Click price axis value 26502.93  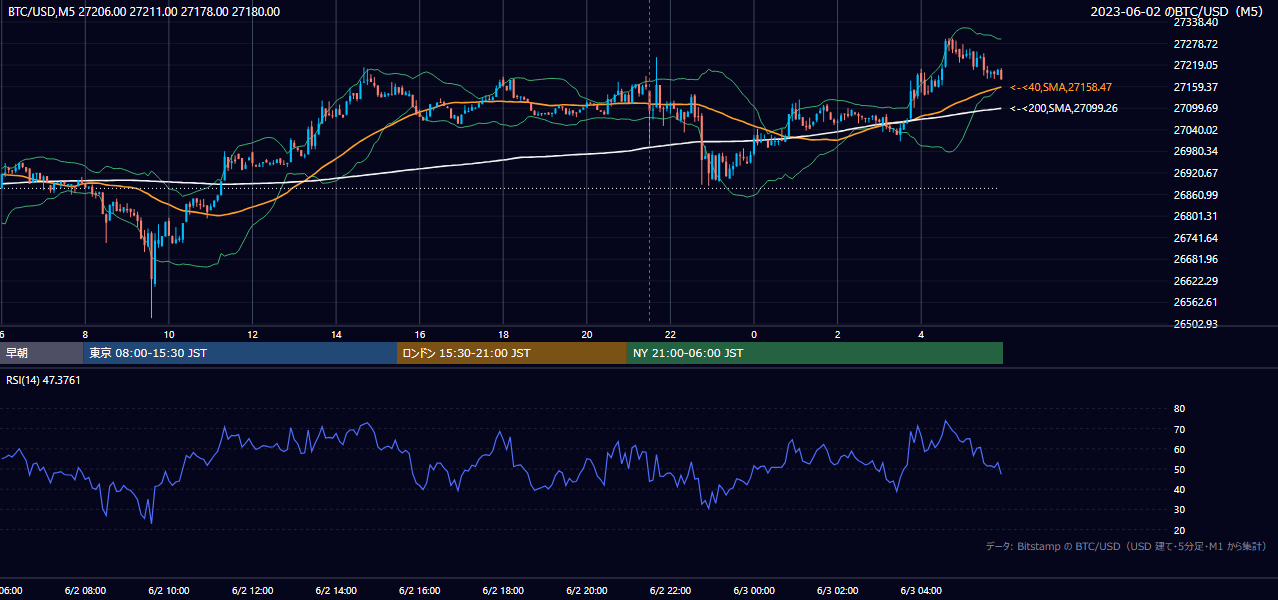(x=1195, y=324)
